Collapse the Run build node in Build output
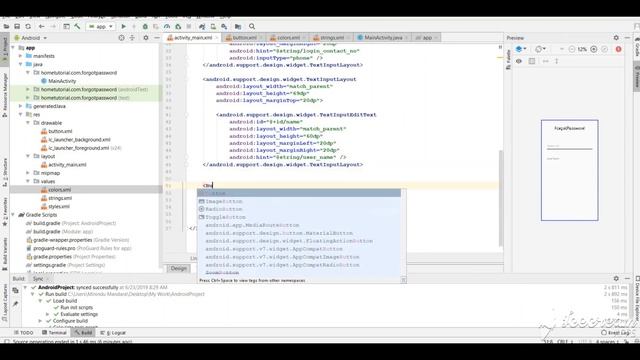This screenshot has width=640, height=360. [x=33, y=294]
